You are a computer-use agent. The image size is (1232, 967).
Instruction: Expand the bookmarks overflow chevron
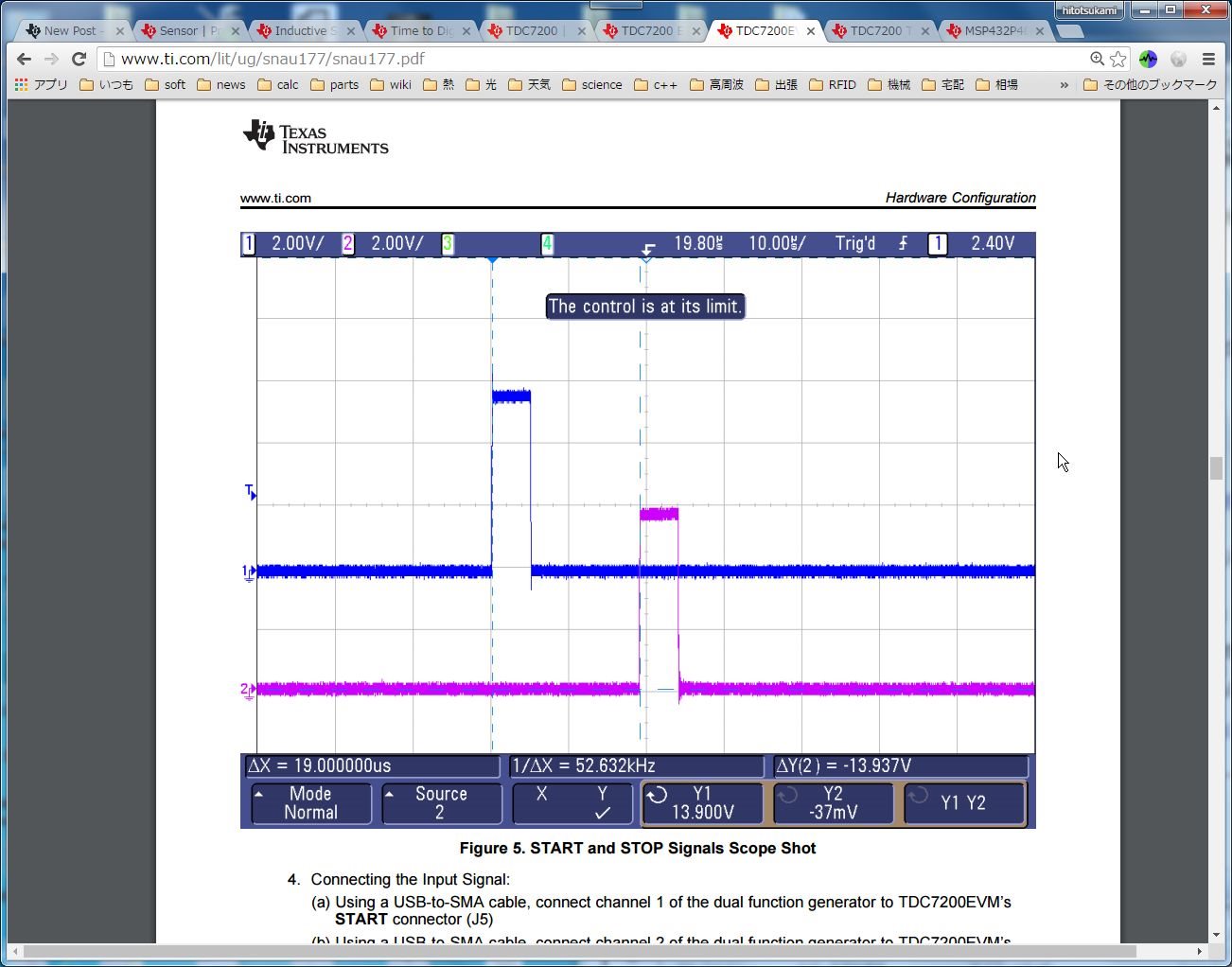(1065, 84)
